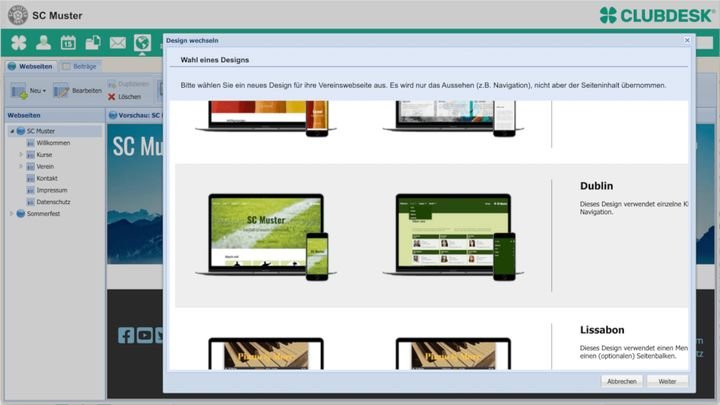Close the Design wechseln dialog
The width and height of the screenshot is (720, 405).
point(687,40)
